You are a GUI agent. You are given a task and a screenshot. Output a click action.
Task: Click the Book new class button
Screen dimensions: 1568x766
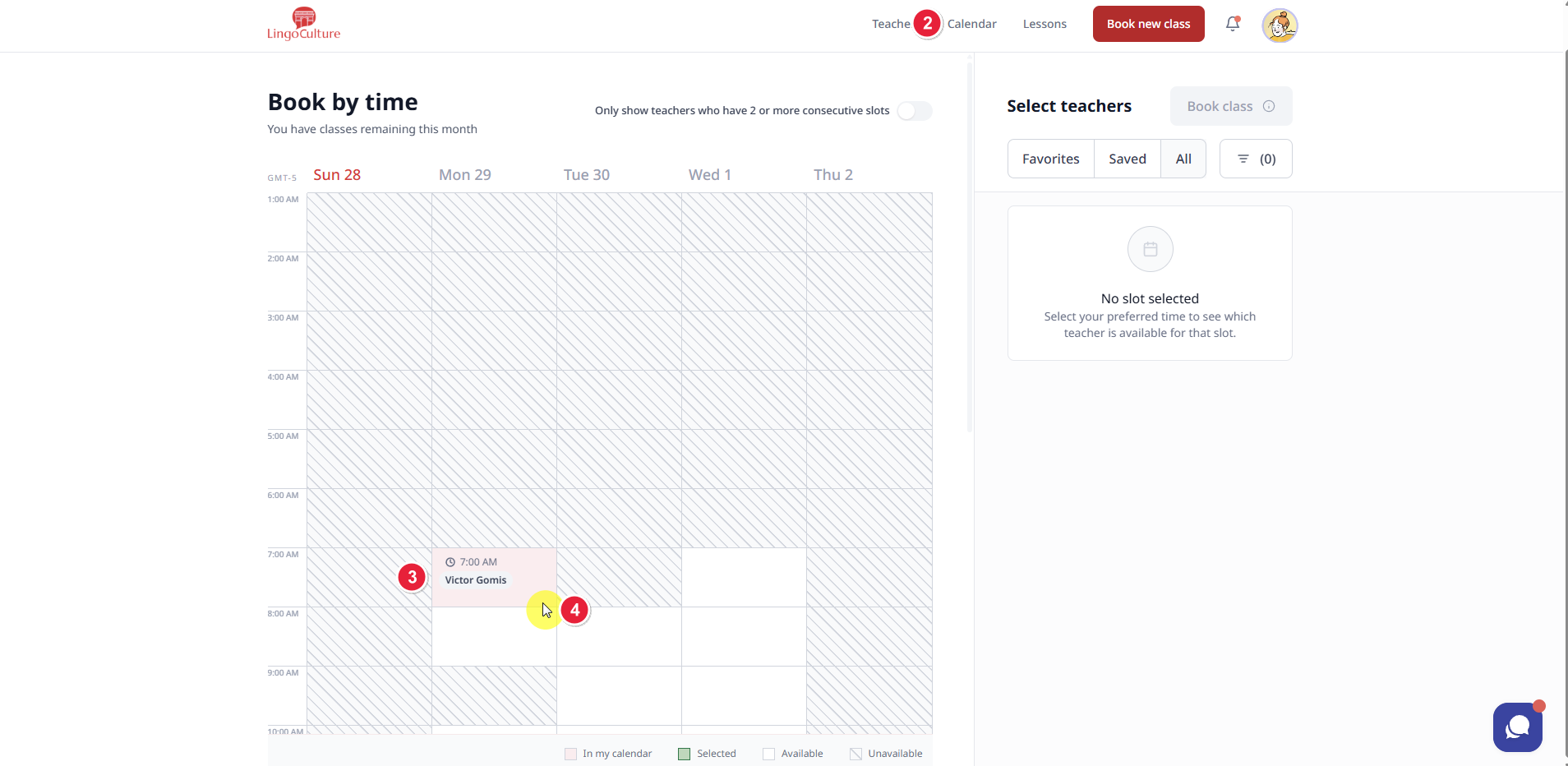(1148, 24)
